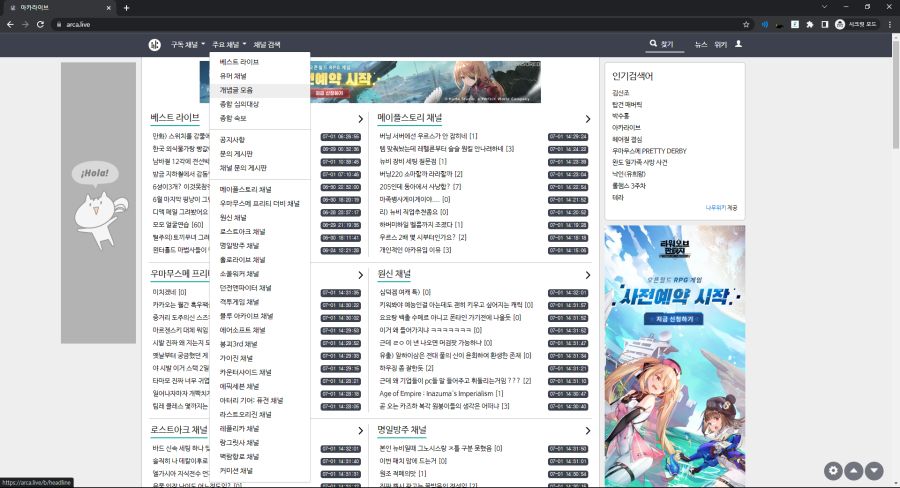Open popular search term 아카라이브
900x488 pixels.
(x=626, y=127)
